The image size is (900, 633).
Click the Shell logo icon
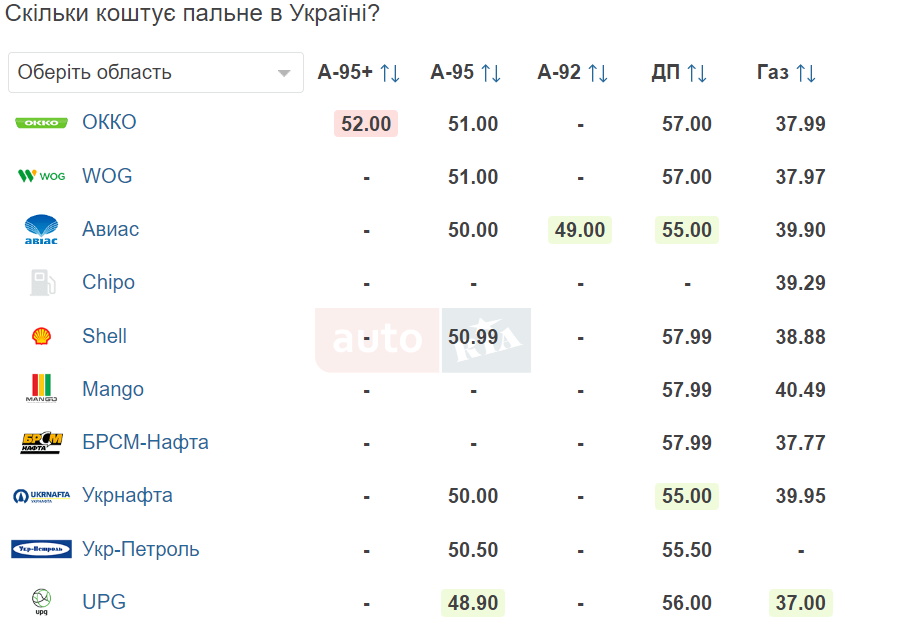point(41,336)
